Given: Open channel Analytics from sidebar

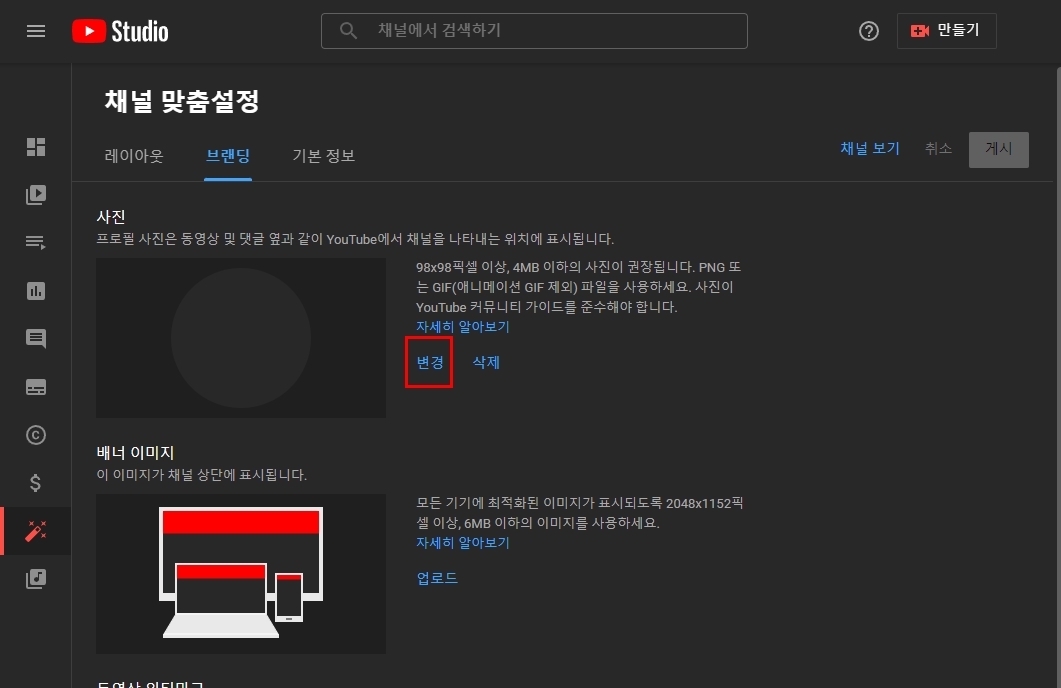Looking at the screenshot, I should point(36,291).
